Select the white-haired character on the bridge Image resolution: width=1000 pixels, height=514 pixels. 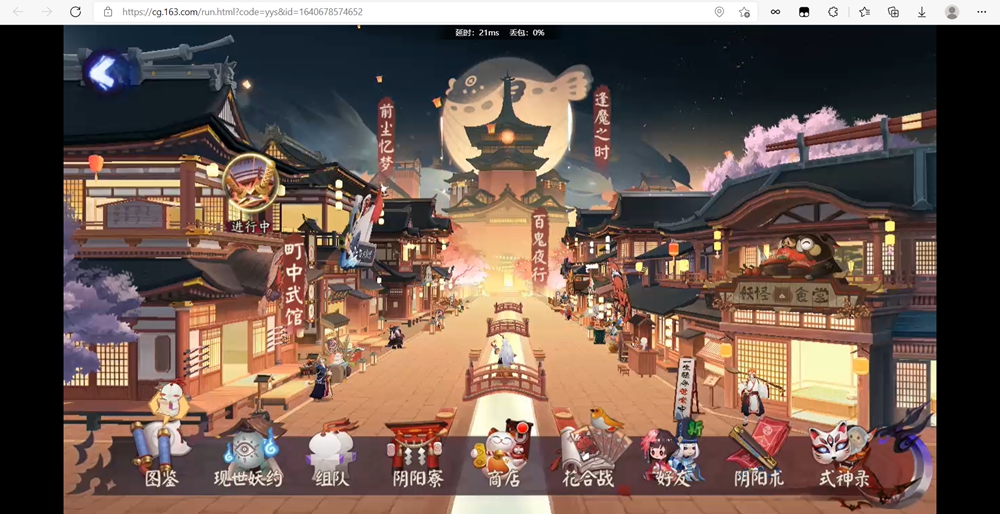pos(505,353)
